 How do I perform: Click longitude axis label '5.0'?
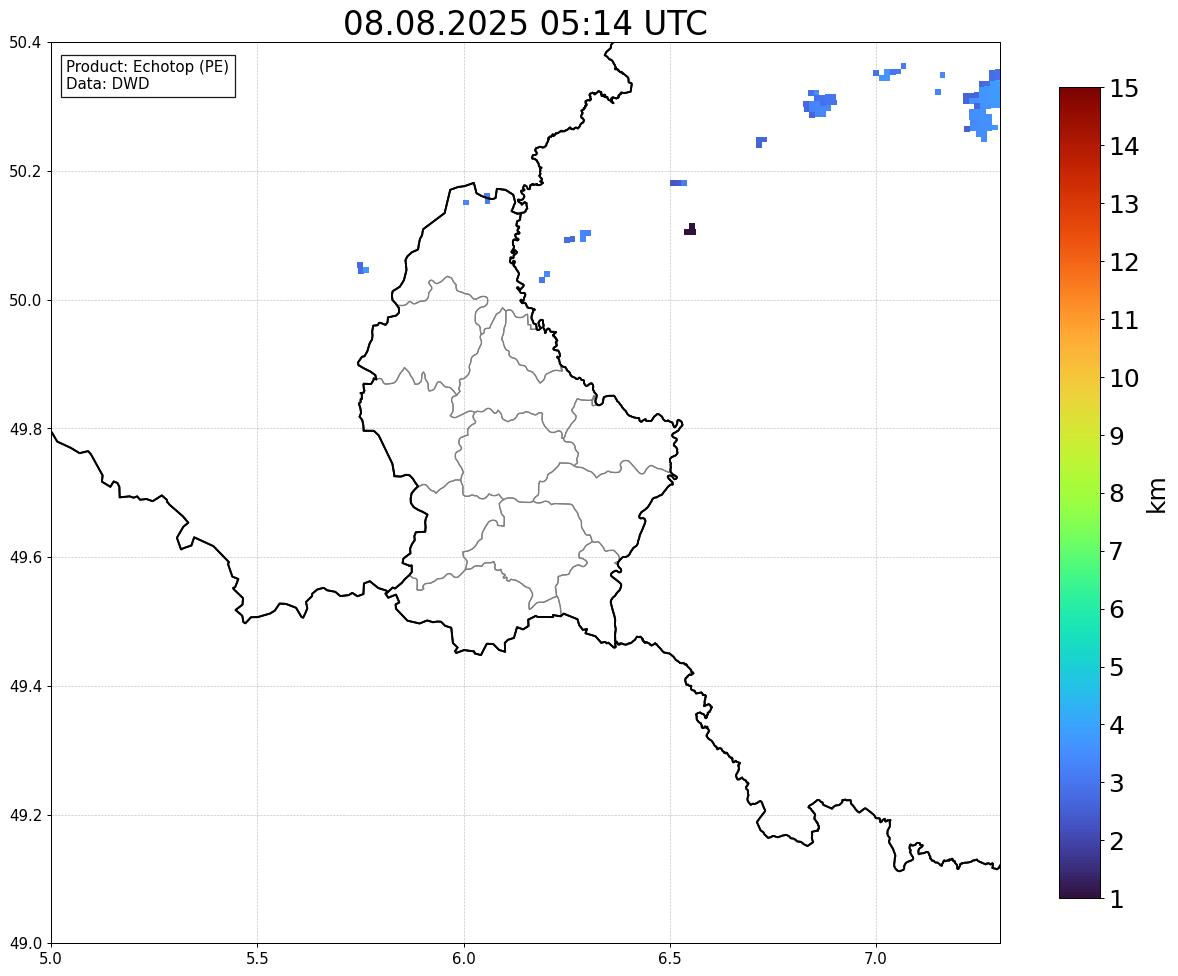click(x=51, y=959)
